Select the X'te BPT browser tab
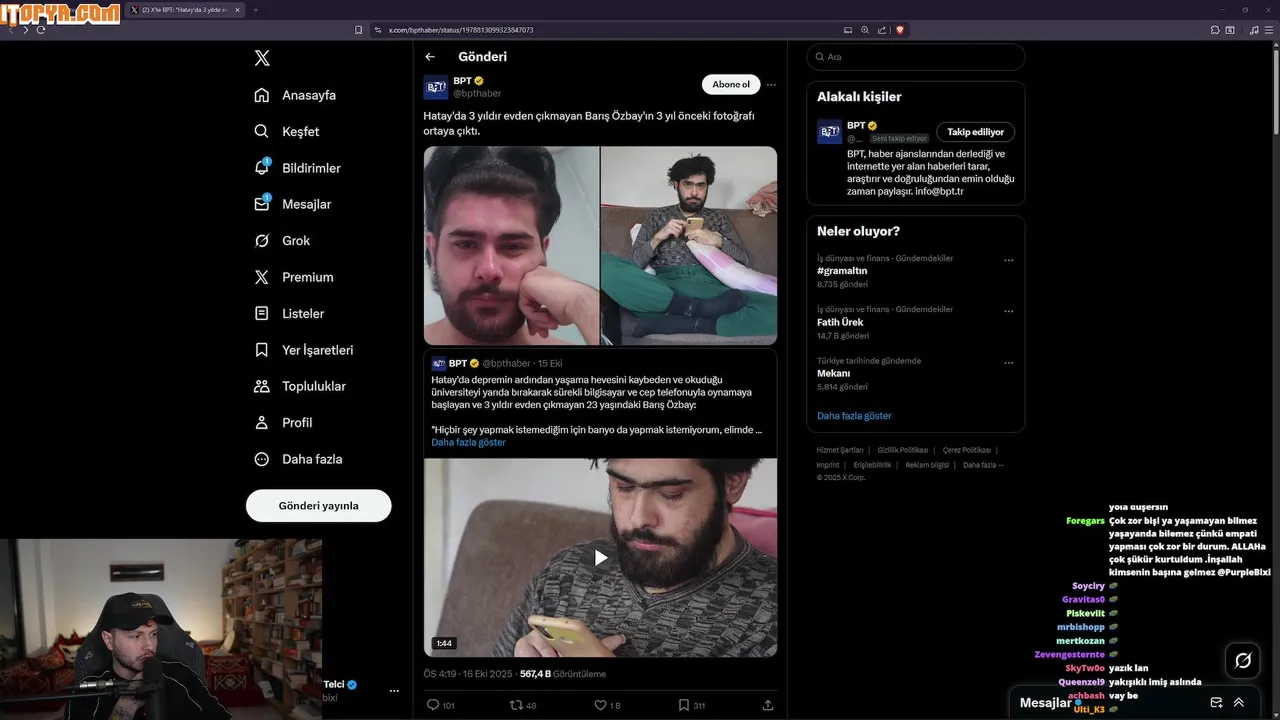This screenshot has width=1280, height=720. (185, 10)
